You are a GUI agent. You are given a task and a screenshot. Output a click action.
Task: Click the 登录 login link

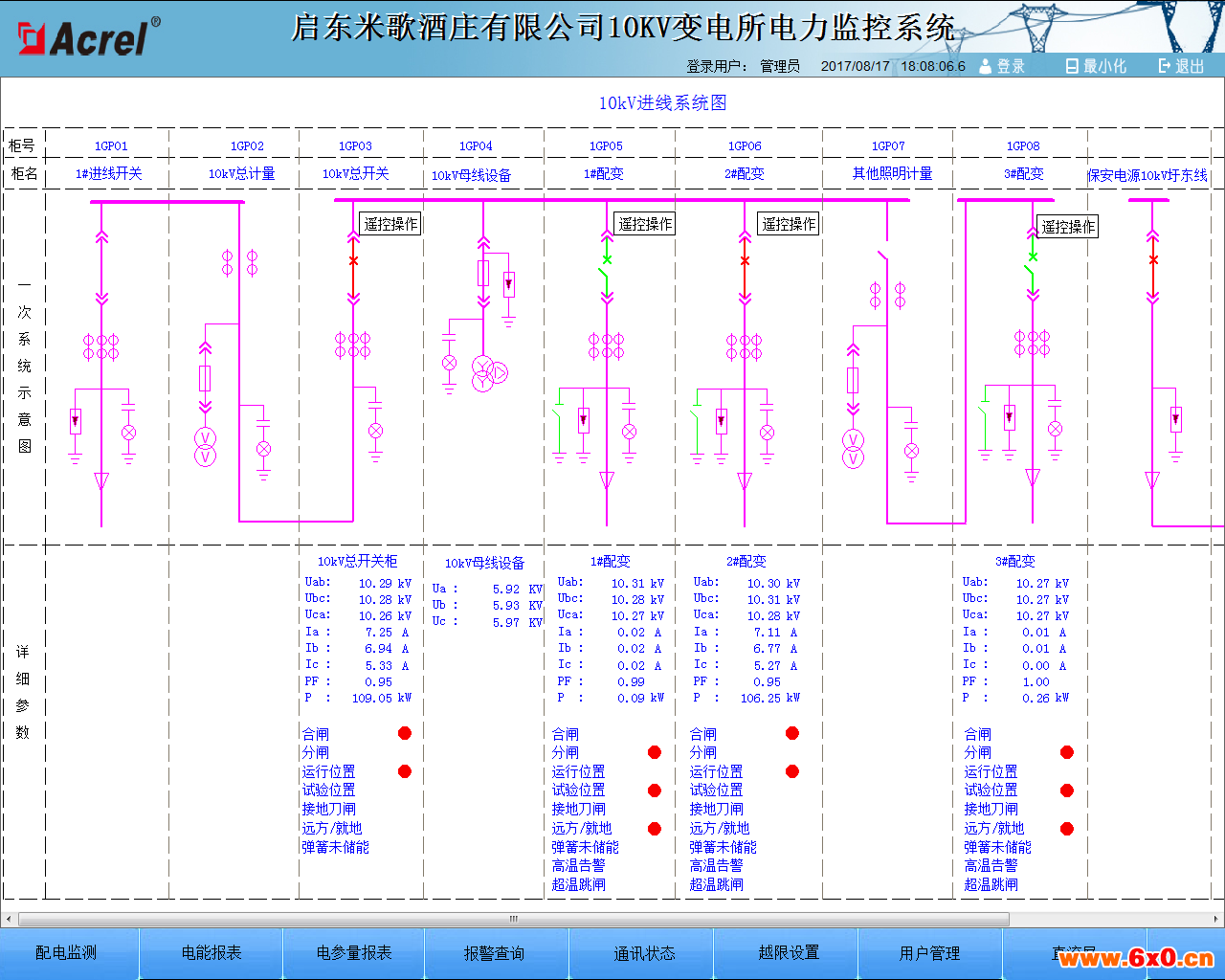click(1011, 66)
